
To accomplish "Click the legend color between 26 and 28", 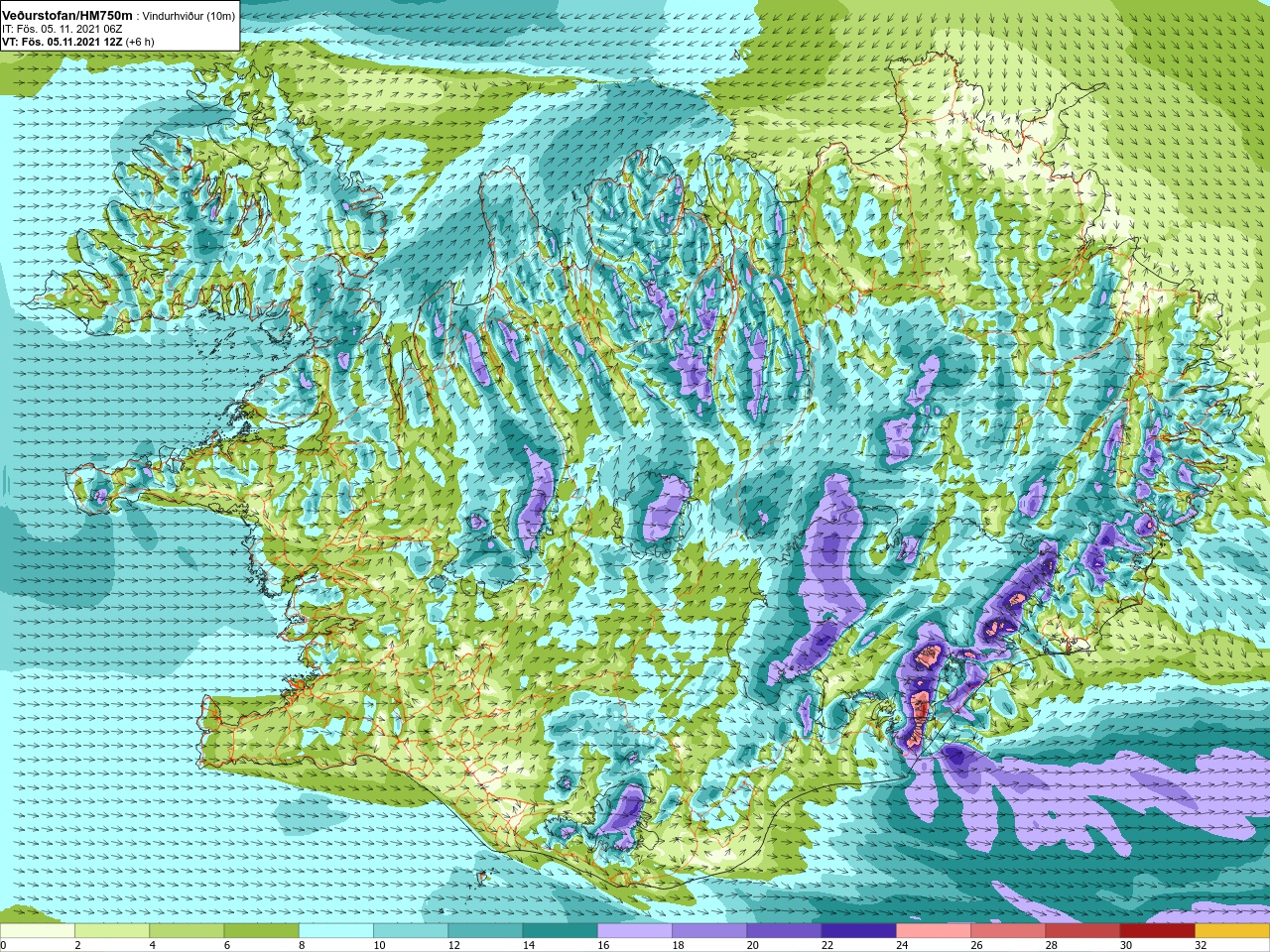I will point(1008,930).
